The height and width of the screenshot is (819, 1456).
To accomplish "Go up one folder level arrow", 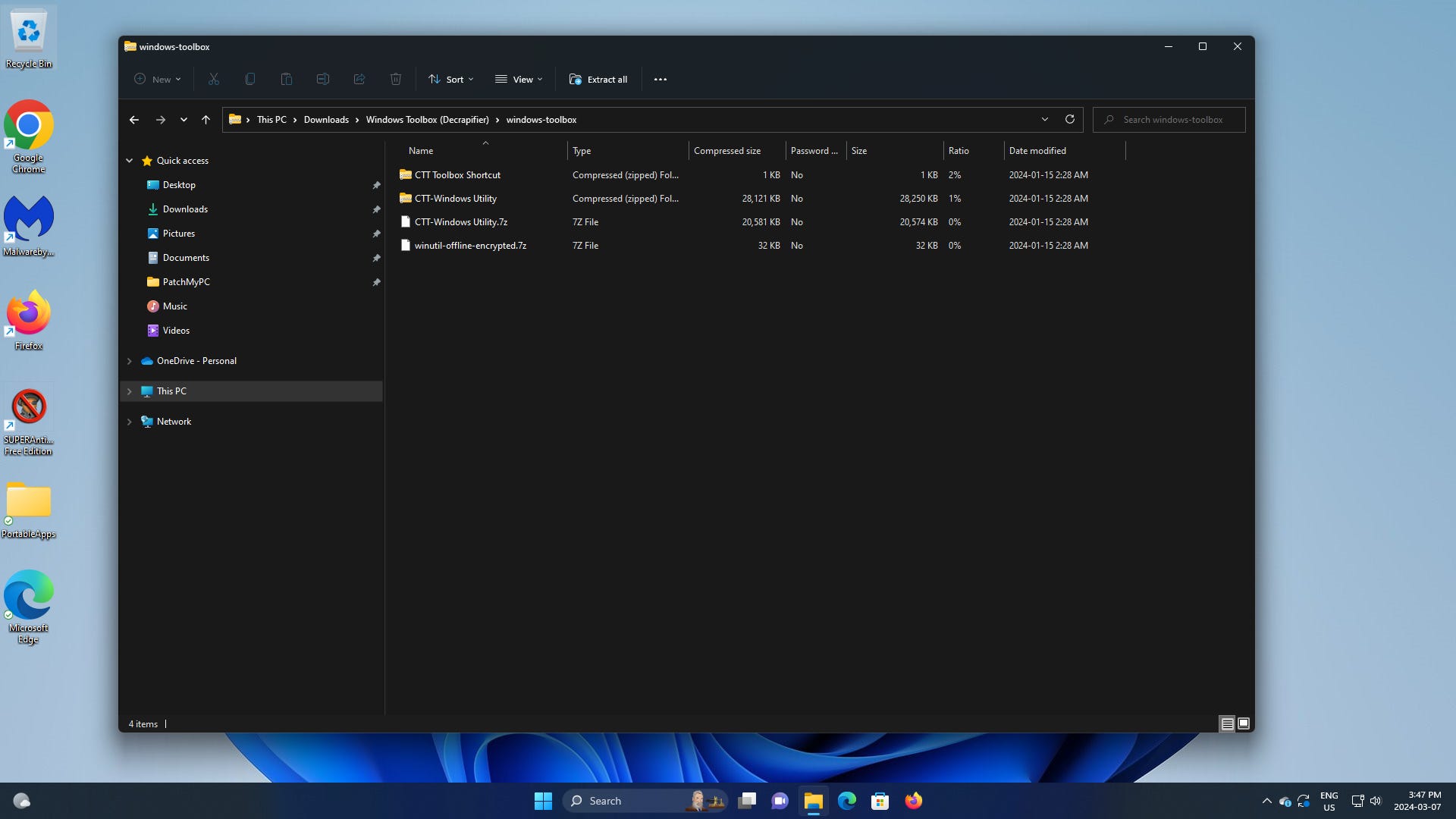I will pyautogui.click(x=206, y=120).
